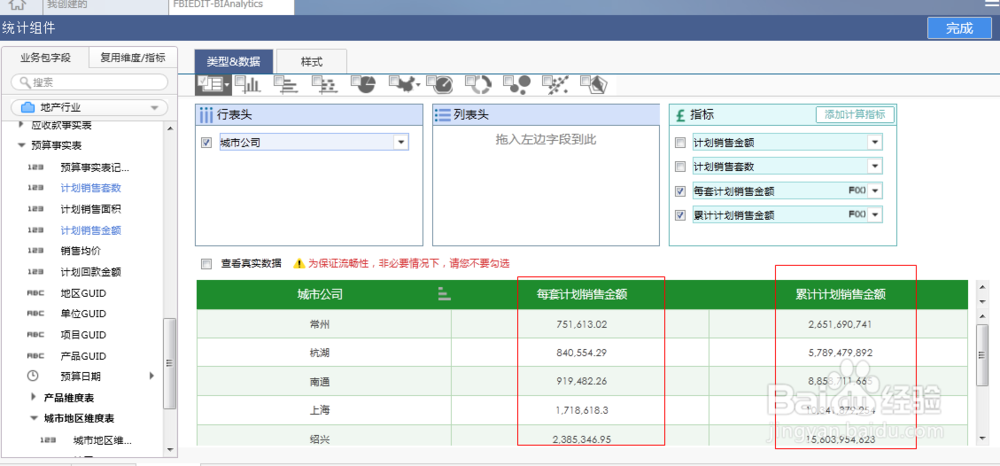Viewport: 1000px width, 466px height.
Task: Click the 完成 button
Action: tap(960, 28)
